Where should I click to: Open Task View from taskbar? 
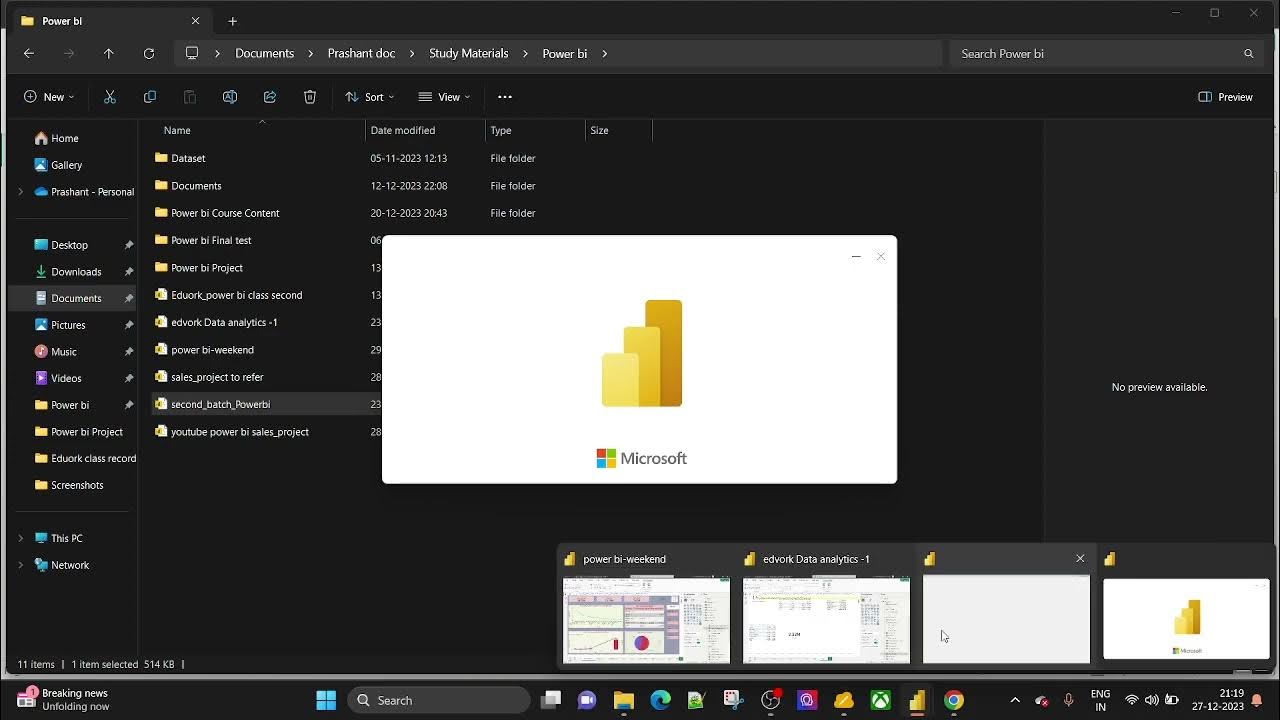coord(551,700)
